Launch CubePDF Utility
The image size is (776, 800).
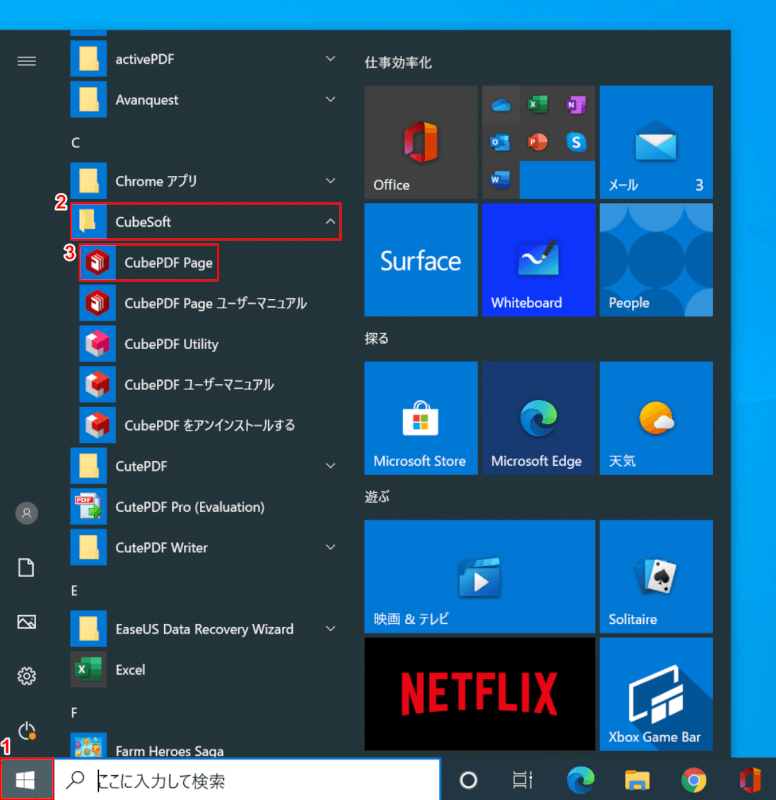(x=208, y=344)
